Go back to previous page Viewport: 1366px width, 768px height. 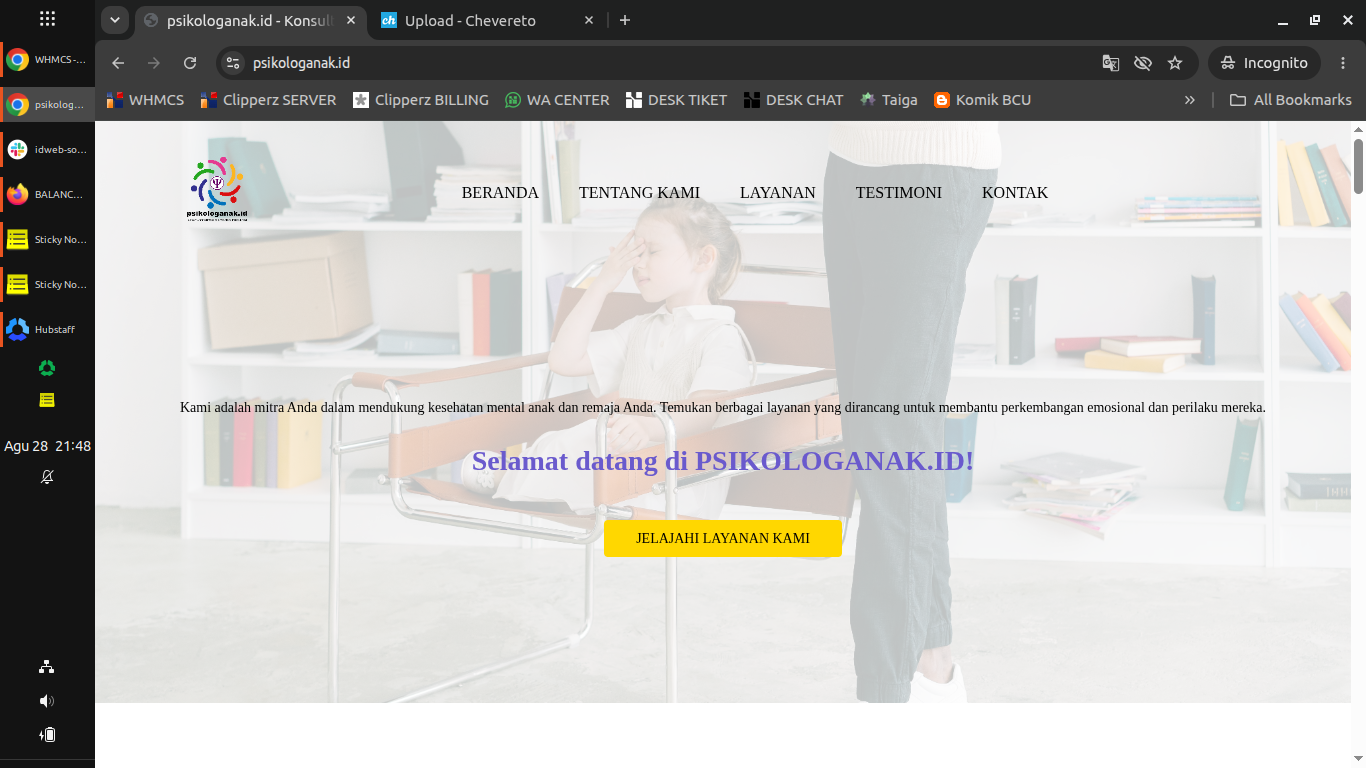pyautogui.click(x=118, y=63)
